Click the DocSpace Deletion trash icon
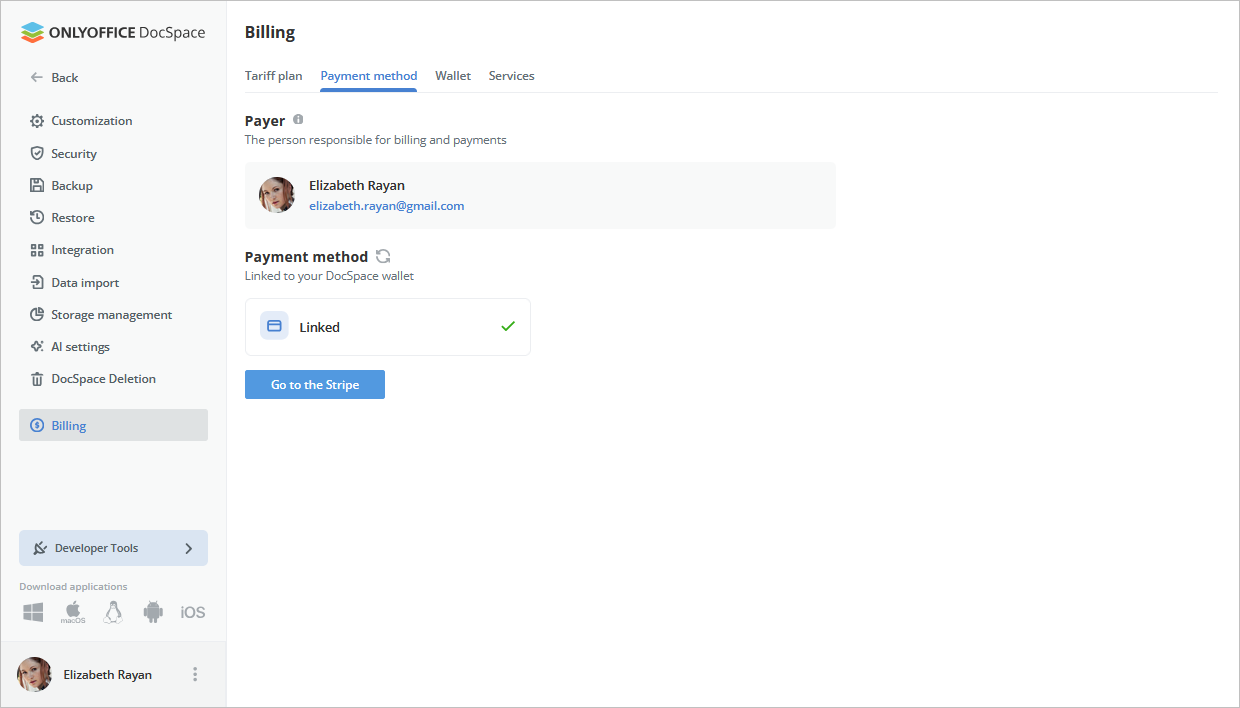Screen dimensions: 1240x708 coord(37,379)
